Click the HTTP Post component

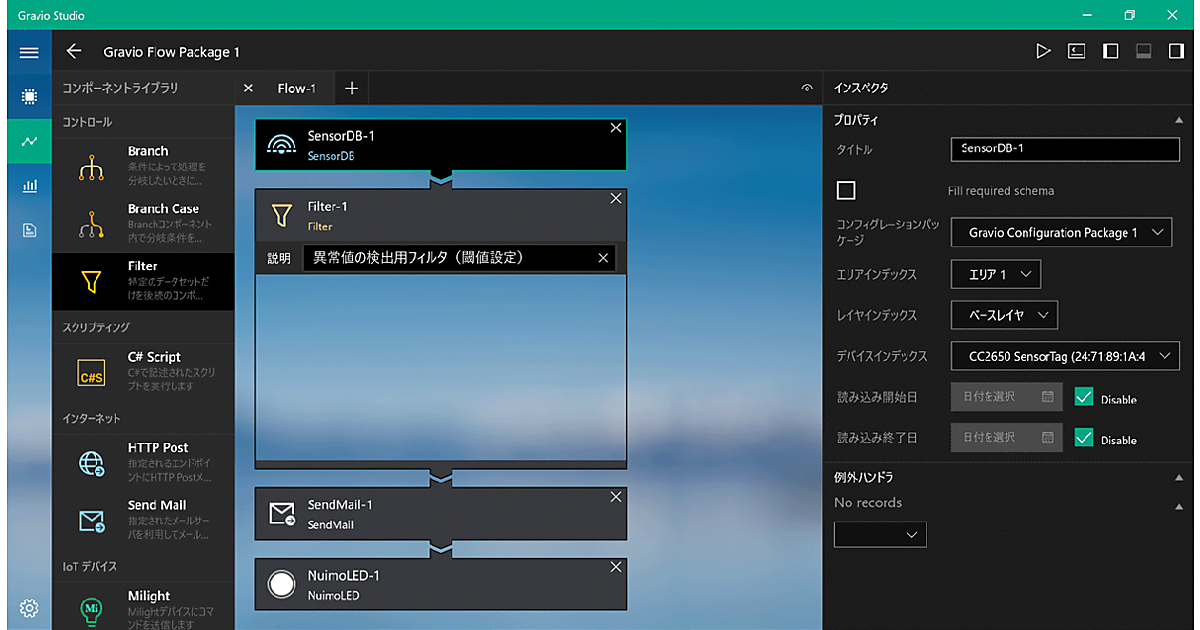143,462
